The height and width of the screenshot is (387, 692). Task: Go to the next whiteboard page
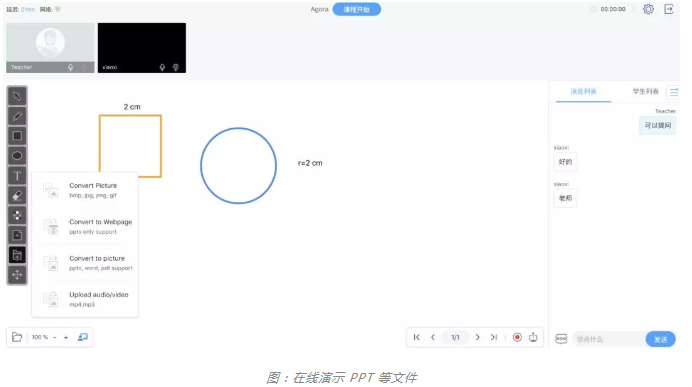477,338
